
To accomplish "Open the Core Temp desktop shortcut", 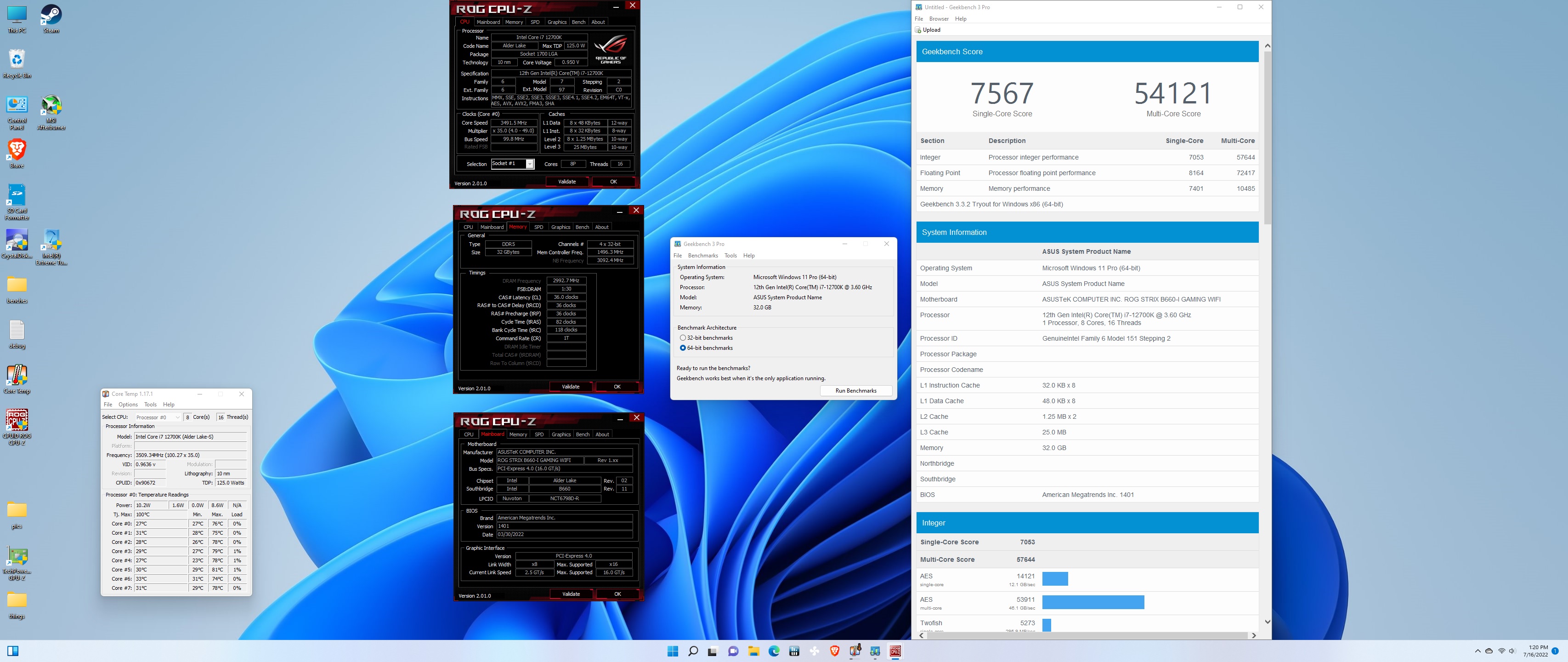I will pos(17,379).
